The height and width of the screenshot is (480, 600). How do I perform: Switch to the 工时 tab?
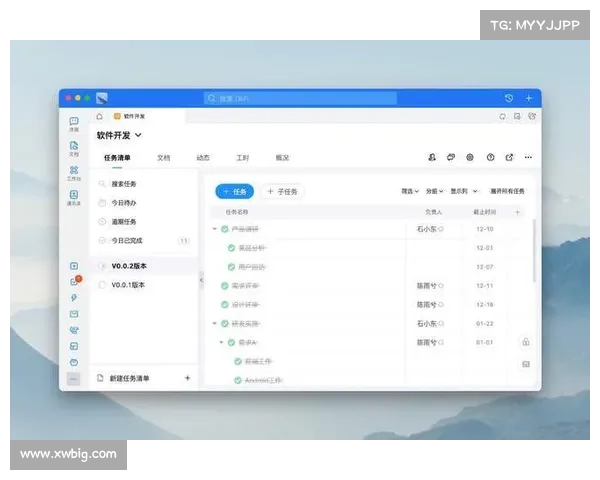tap(242, 158)
